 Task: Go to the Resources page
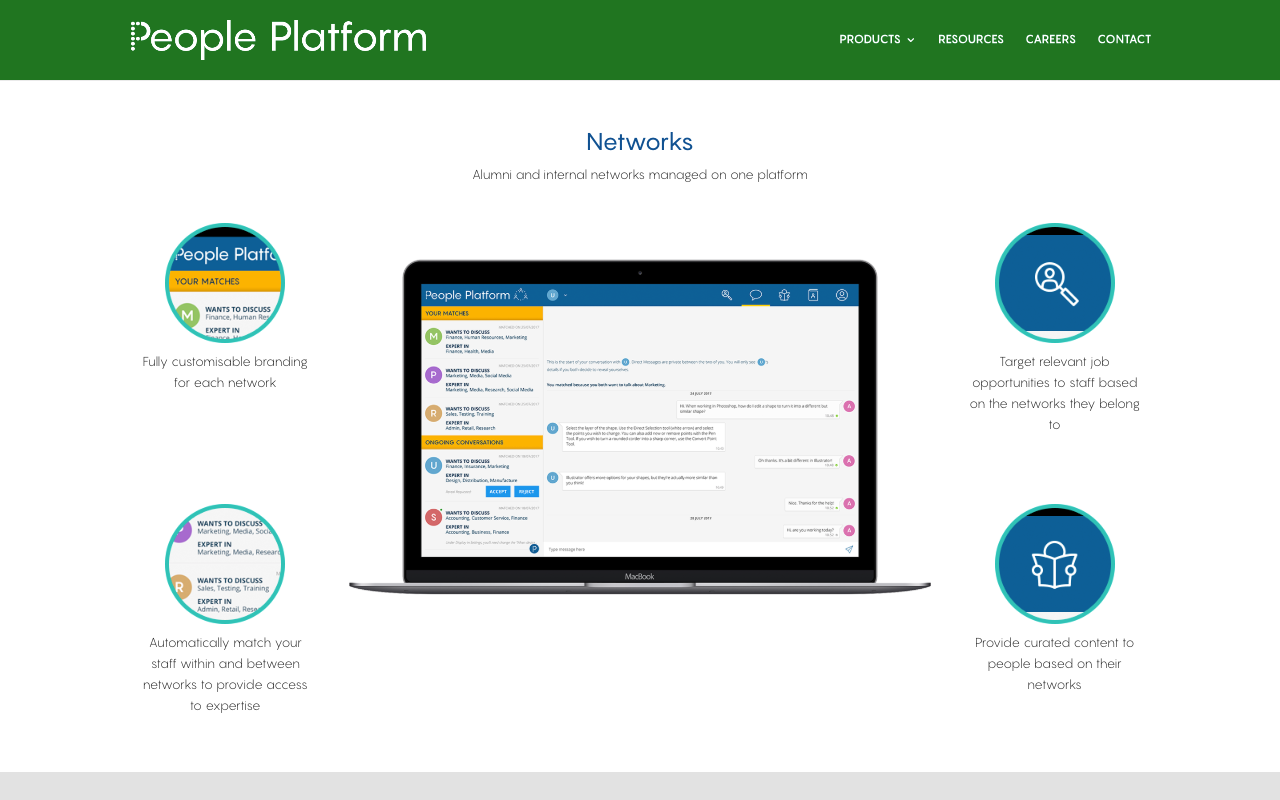point(971,40)
